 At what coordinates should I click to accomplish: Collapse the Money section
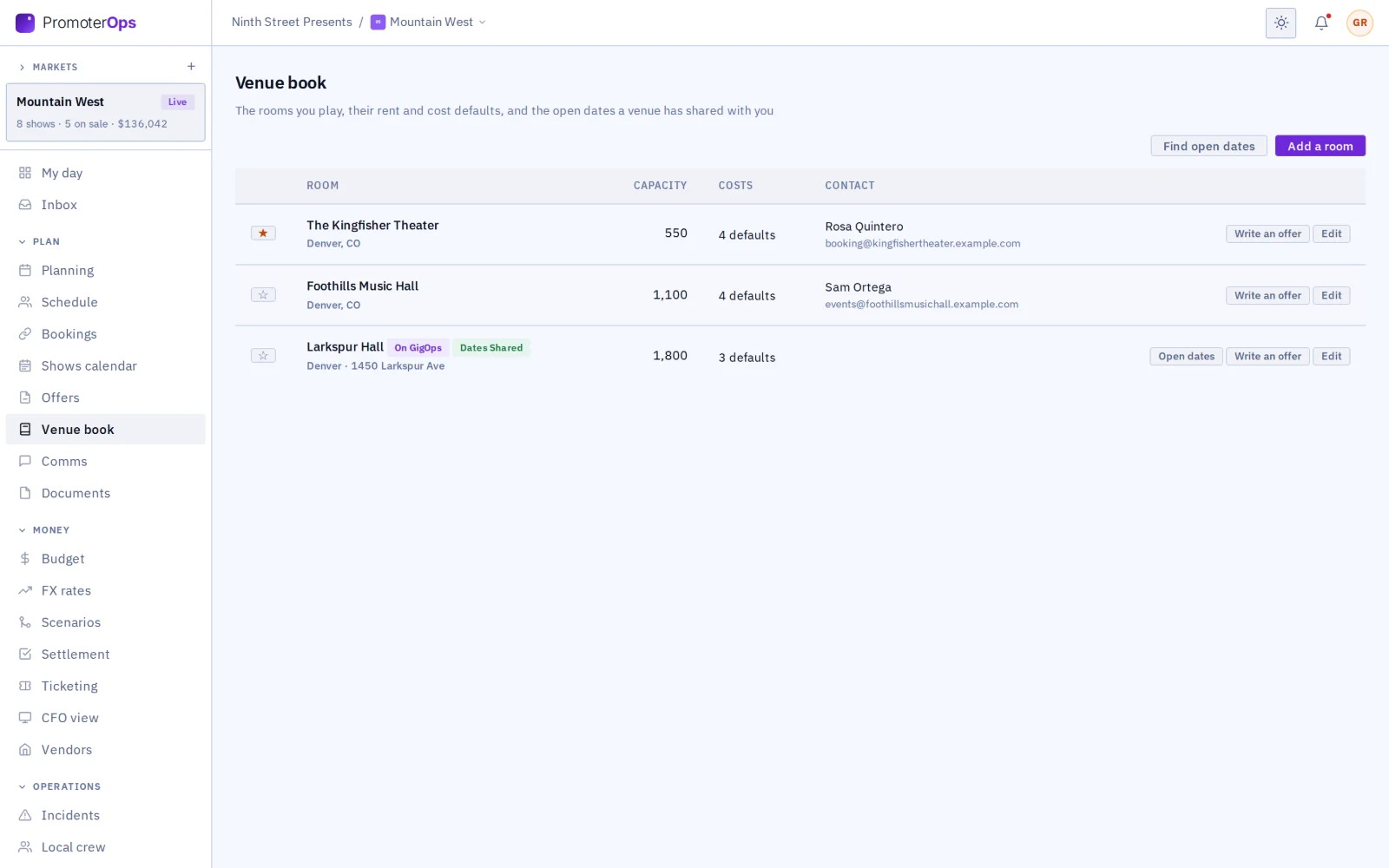pos(44,530)
